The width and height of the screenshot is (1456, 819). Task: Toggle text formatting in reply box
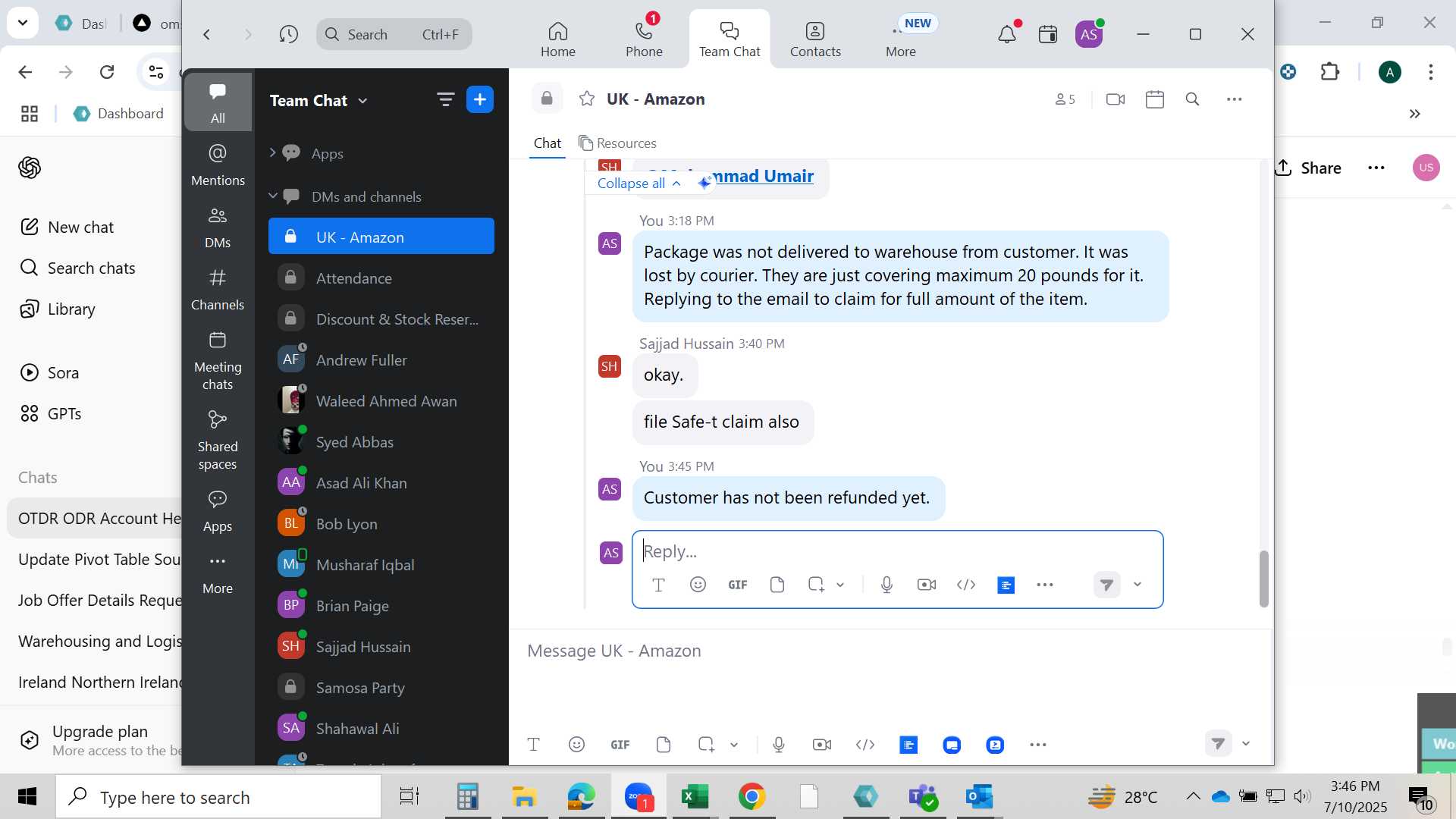[x=658, y=585]
